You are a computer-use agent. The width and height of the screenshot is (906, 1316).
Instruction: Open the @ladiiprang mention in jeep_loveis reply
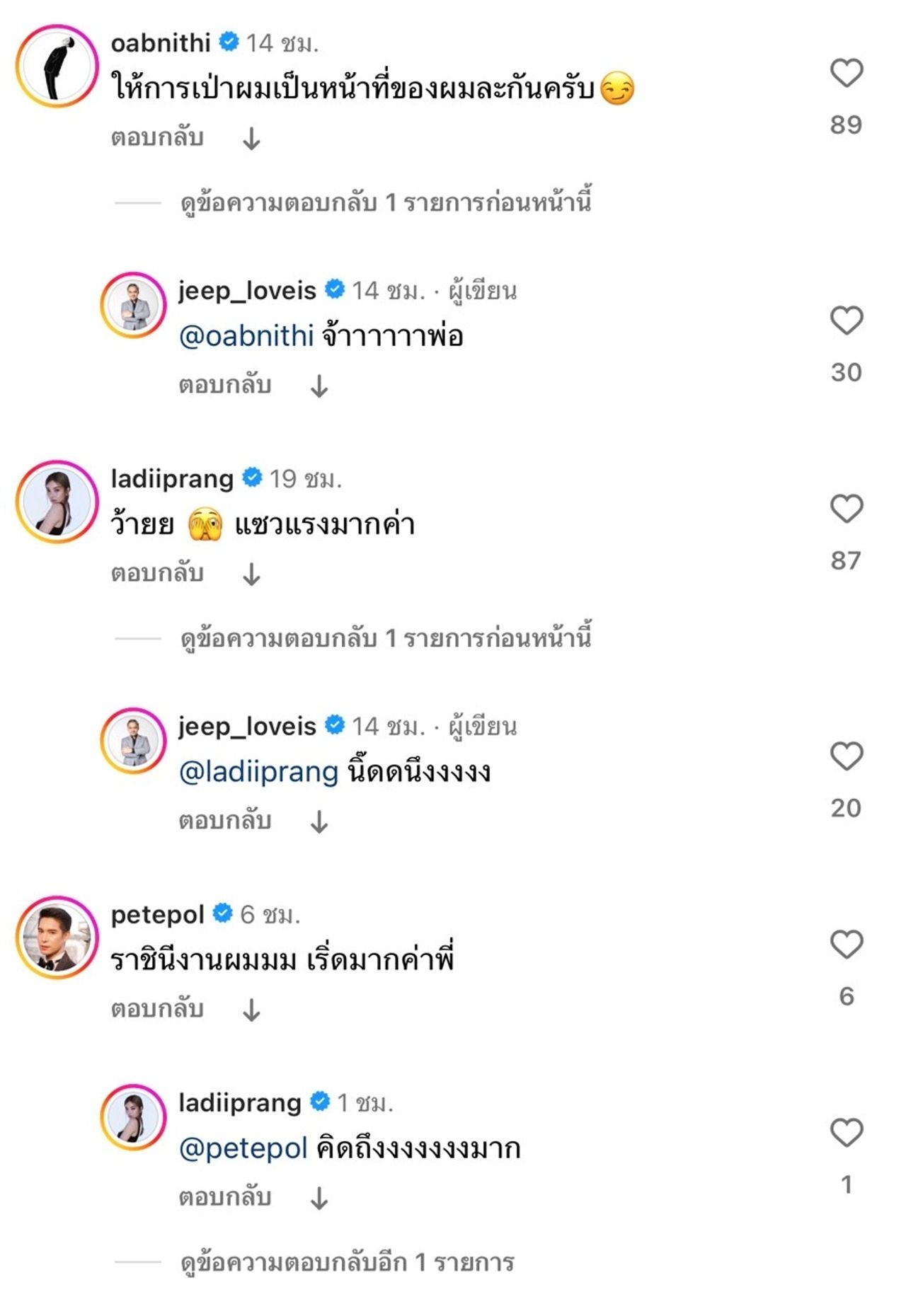click(x=258, y=772)
